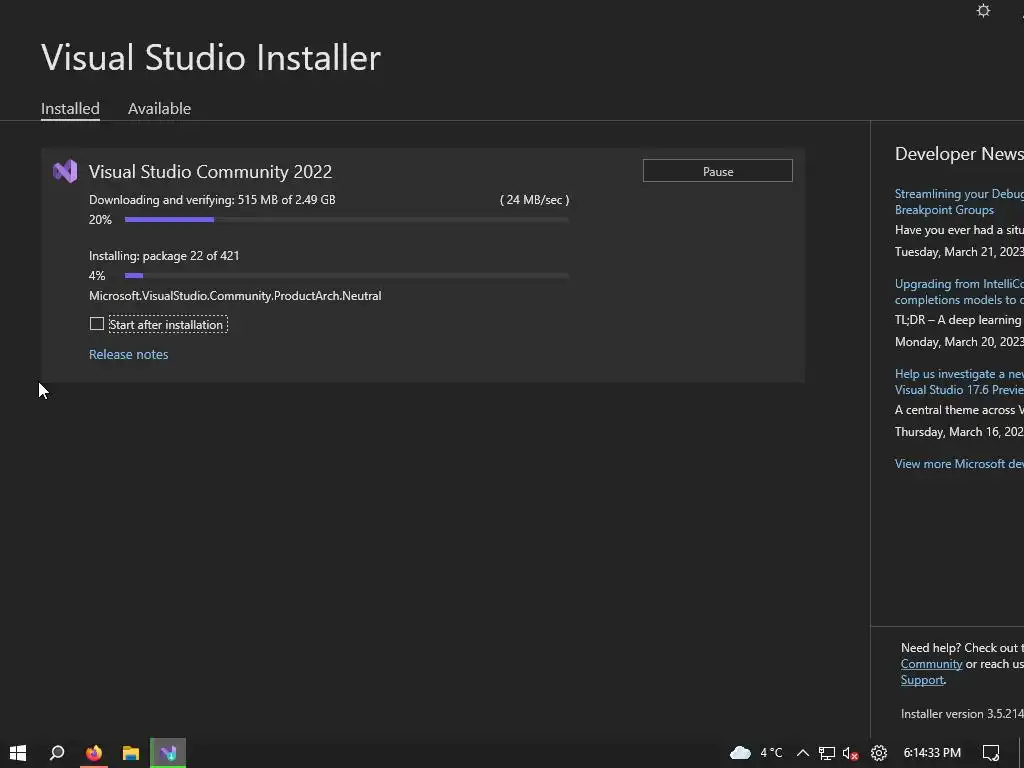Image resolution: width=1024 pixels, height=768 pixels.
Task: Open File Explorer from the taskbar
Action: pos(131,753)
